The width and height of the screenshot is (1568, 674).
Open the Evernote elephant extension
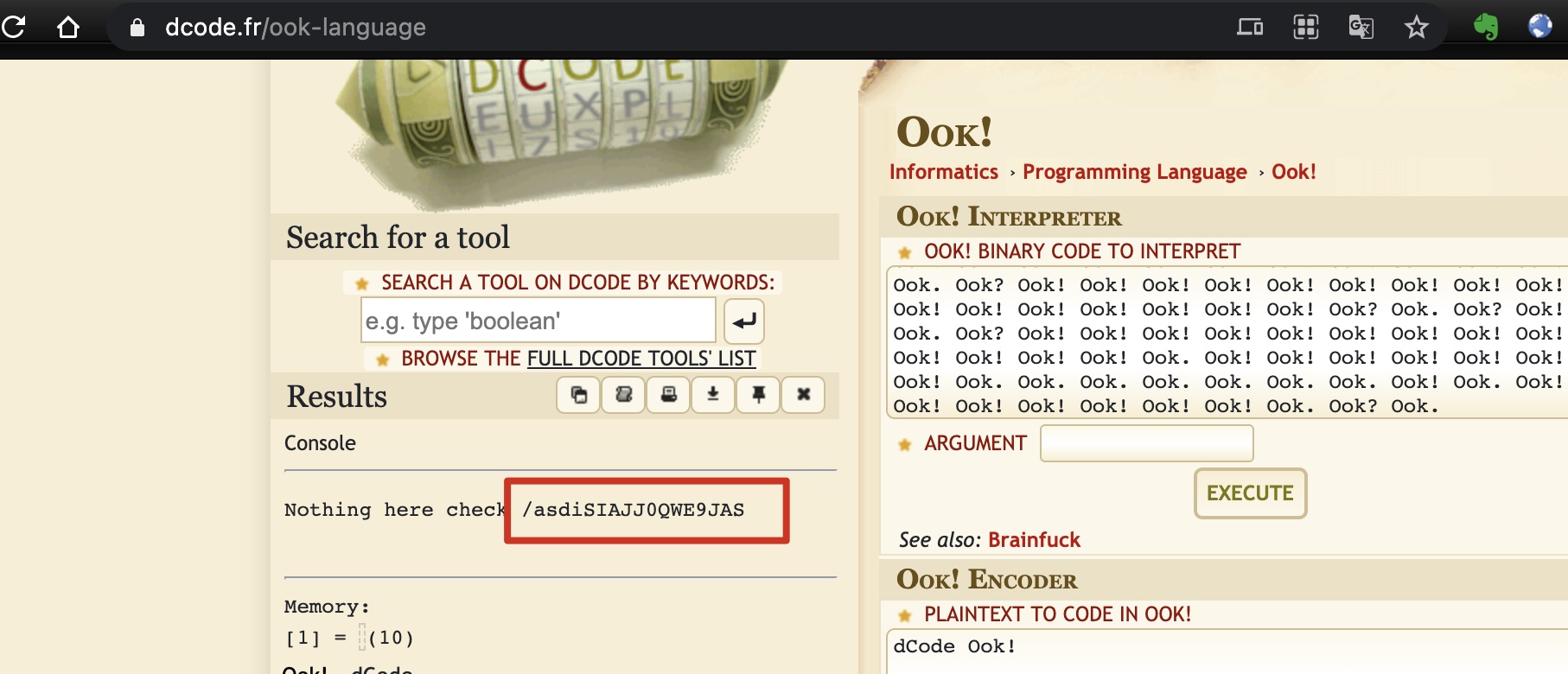(x=1486, y=27)
